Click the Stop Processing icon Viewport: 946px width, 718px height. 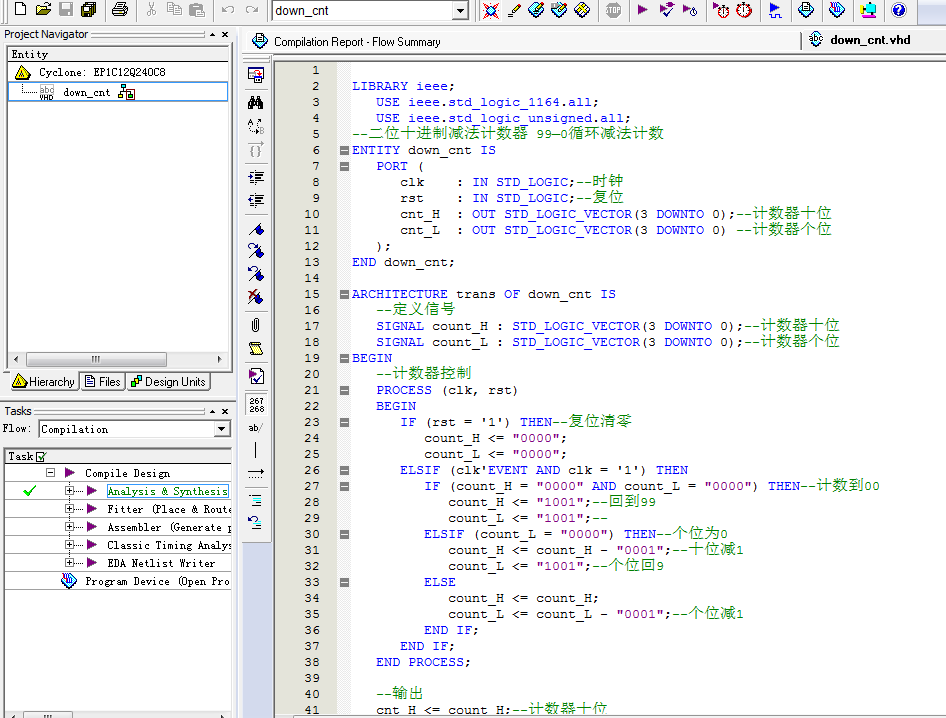point(613,10)
